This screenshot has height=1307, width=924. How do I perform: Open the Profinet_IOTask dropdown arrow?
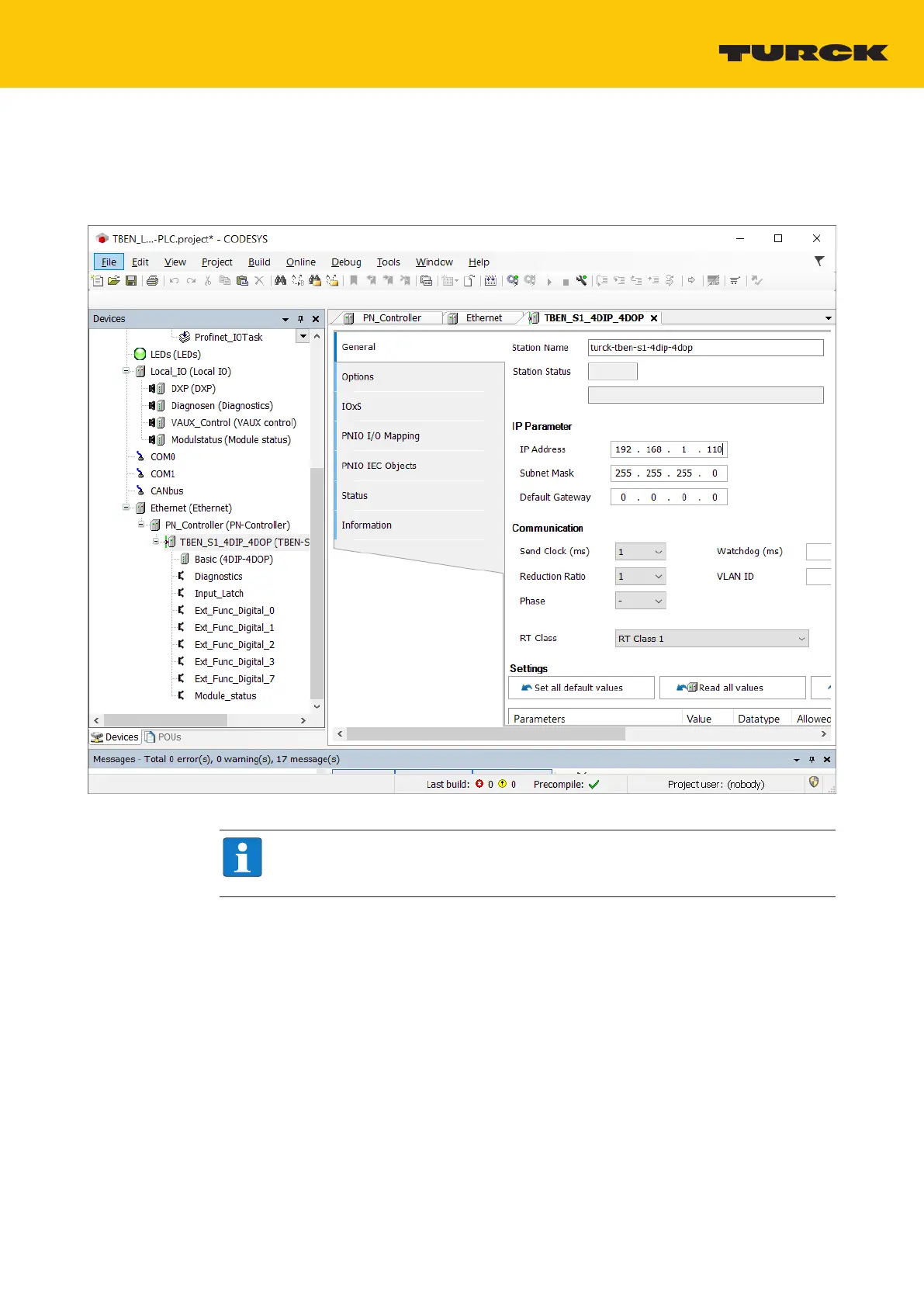tap(303, 336)
